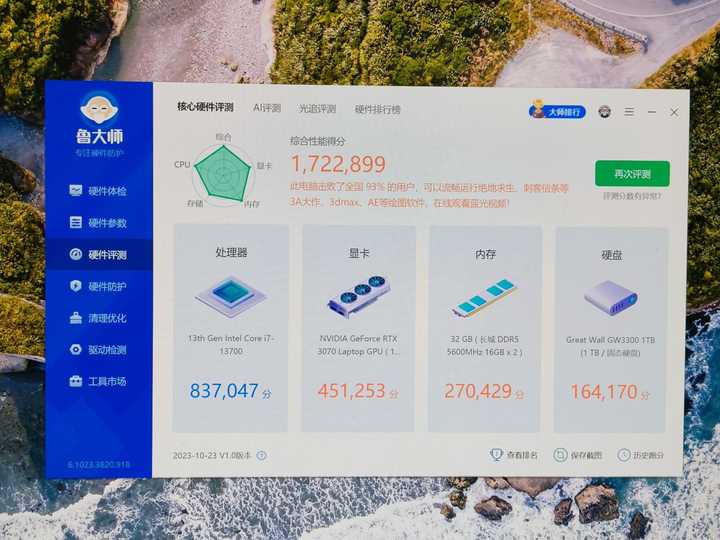Screen dimensions: 720x540
Task: Click the 处理器 CPU chip icon
Action: coord(231,296)
